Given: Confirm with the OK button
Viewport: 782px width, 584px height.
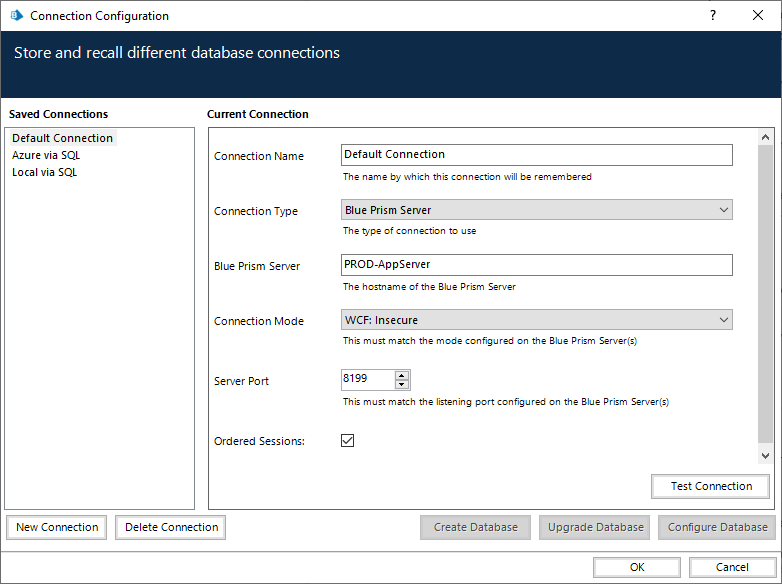Looking at the screenshot, I should (636, 567).
